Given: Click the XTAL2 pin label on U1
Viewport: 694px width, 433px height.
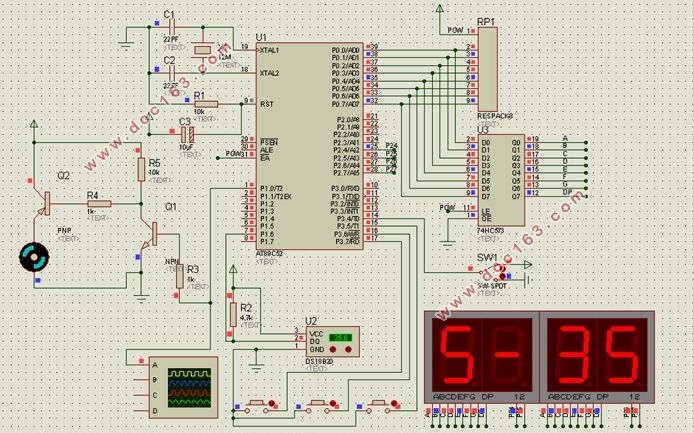Looking at the screenshot, I should [x=269, y=73].
